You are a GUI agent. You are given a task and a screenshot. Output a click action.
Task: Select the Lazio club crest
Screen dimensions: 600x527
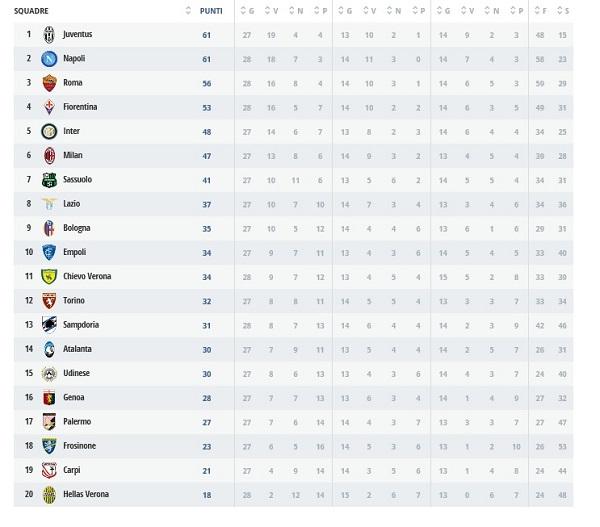tap(49, 204)
